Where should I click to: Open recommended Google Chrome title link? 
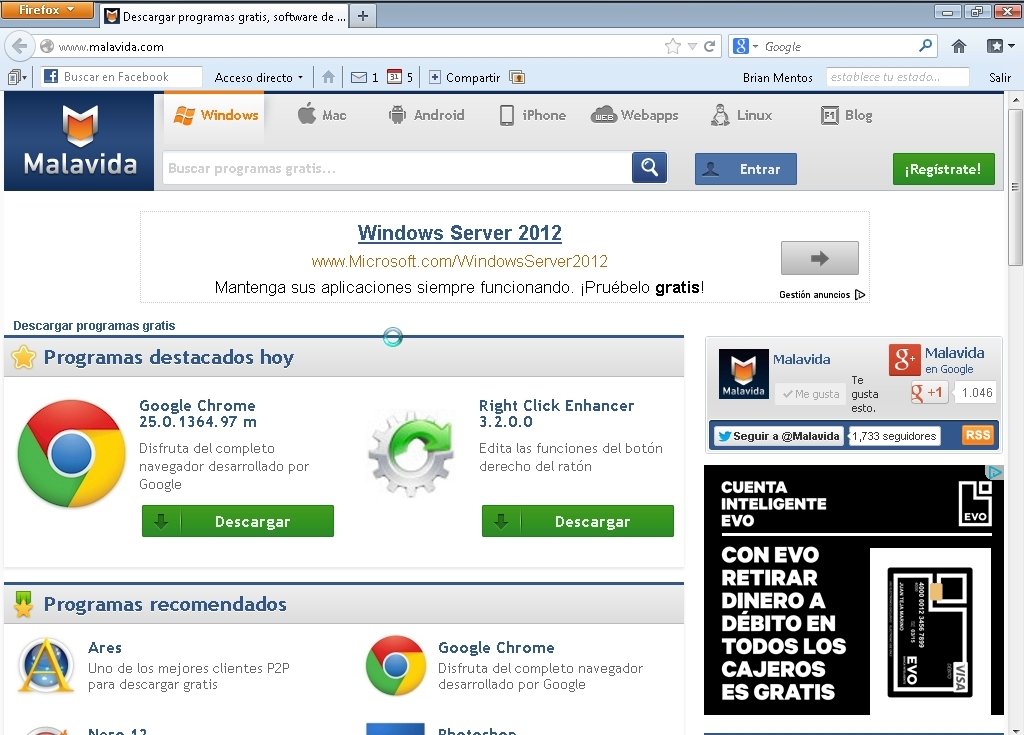click(496, 647)
